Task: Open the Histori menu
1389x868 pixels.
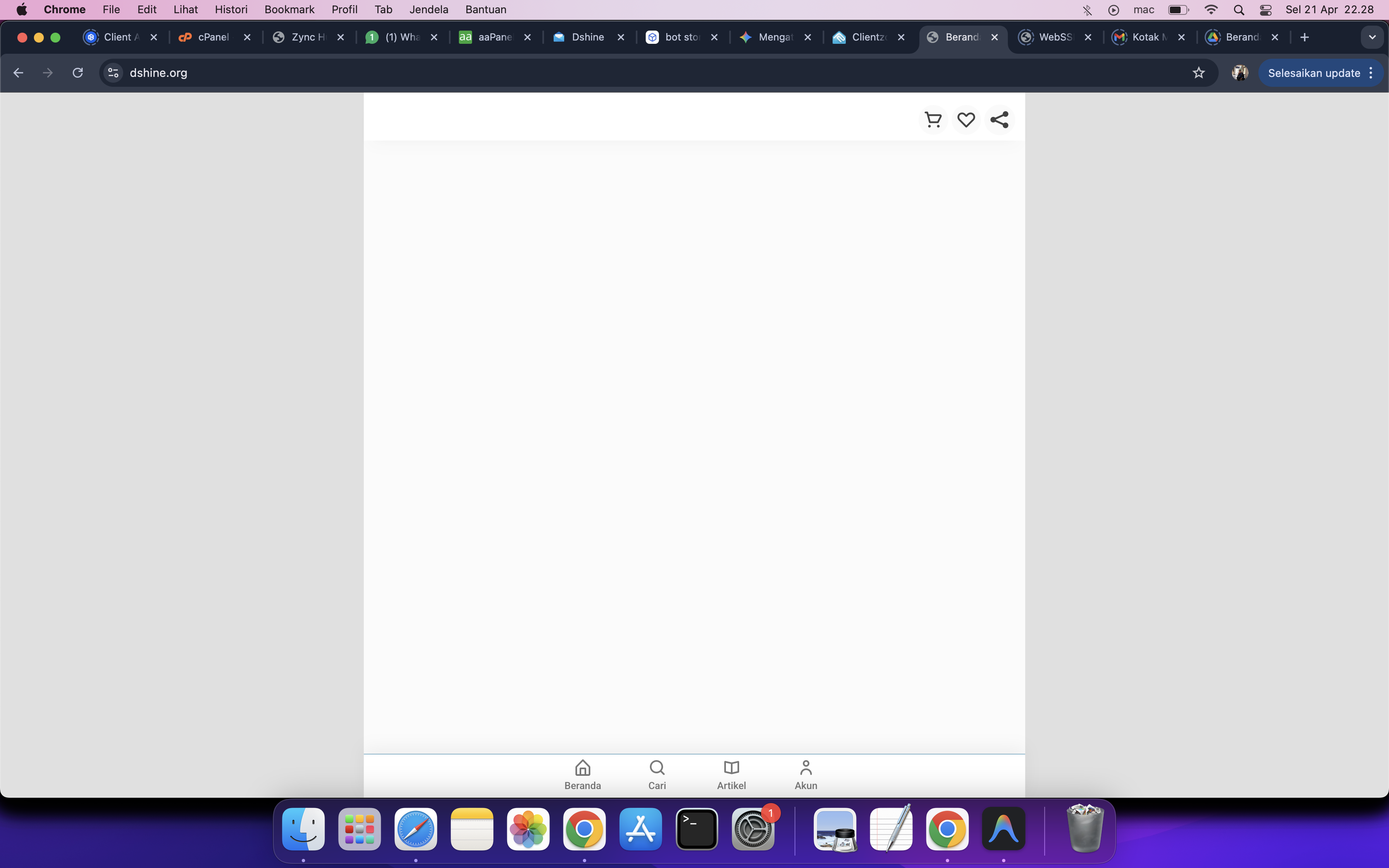Action: (x=231, y=10)
